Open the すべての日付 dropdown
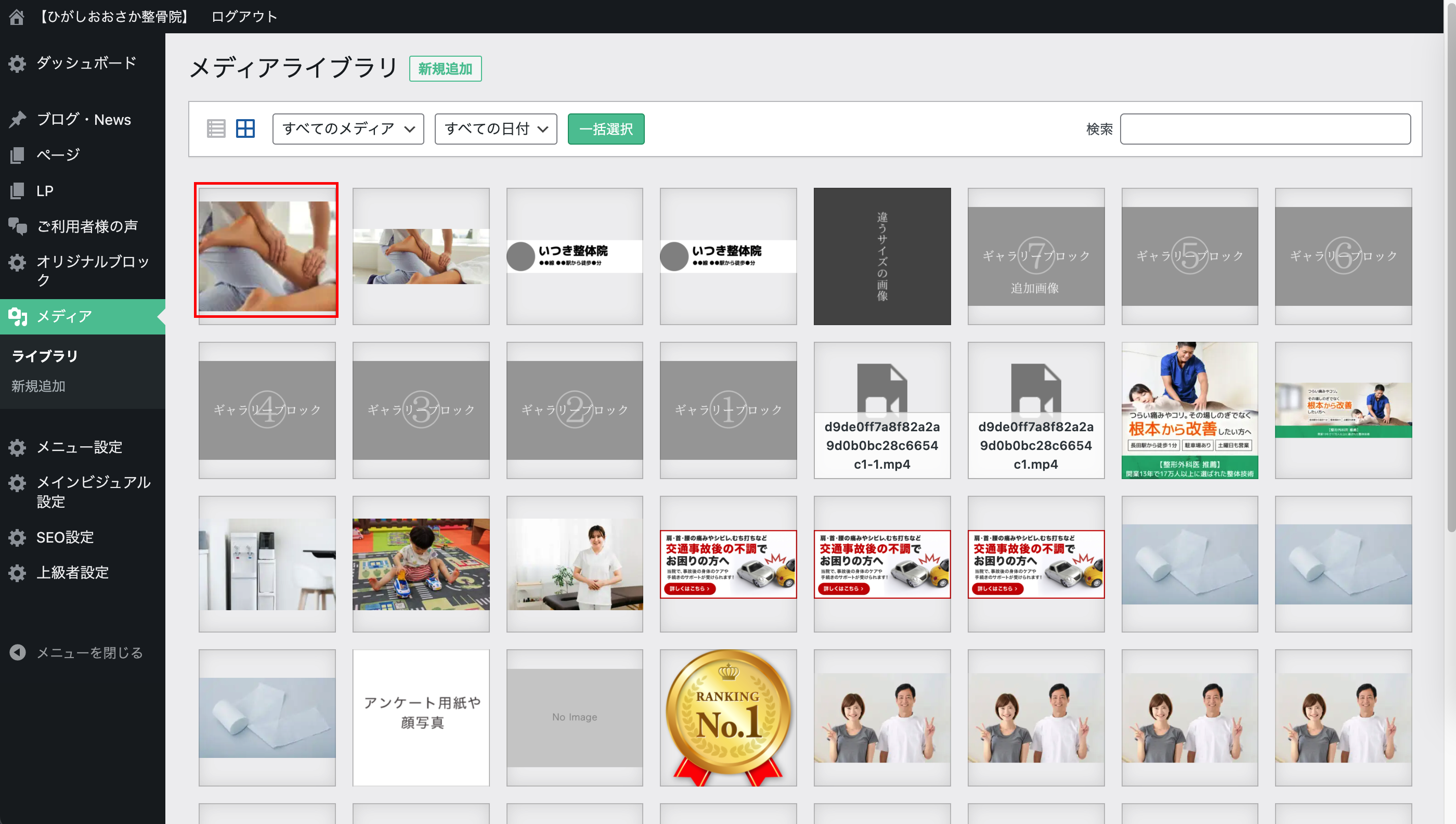 pyautogui.click(x=496, y=129)
